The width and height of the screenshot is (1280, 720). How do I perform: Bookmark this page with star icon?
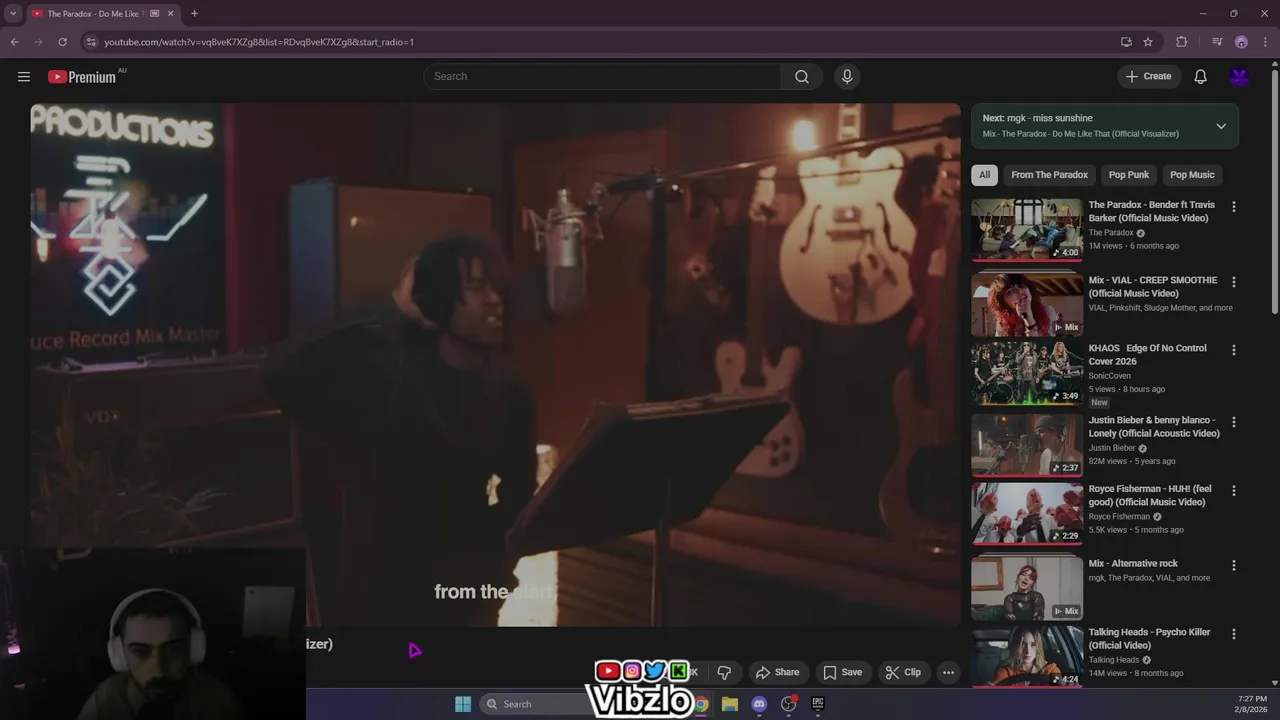1148,42
